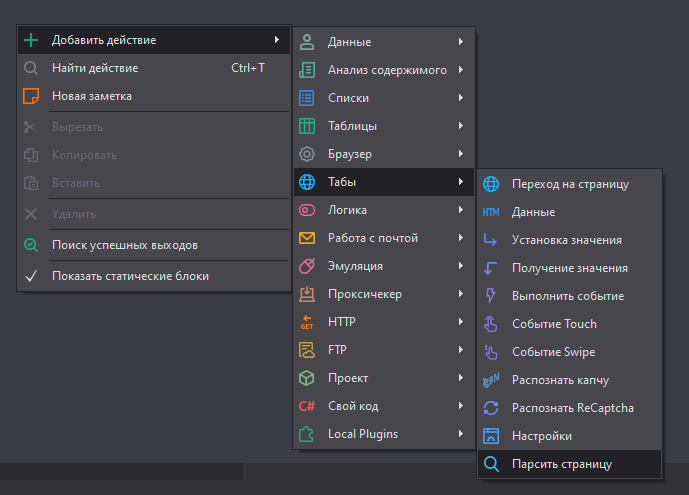Click the mouse icon for Эмуляция

point(307,266)
